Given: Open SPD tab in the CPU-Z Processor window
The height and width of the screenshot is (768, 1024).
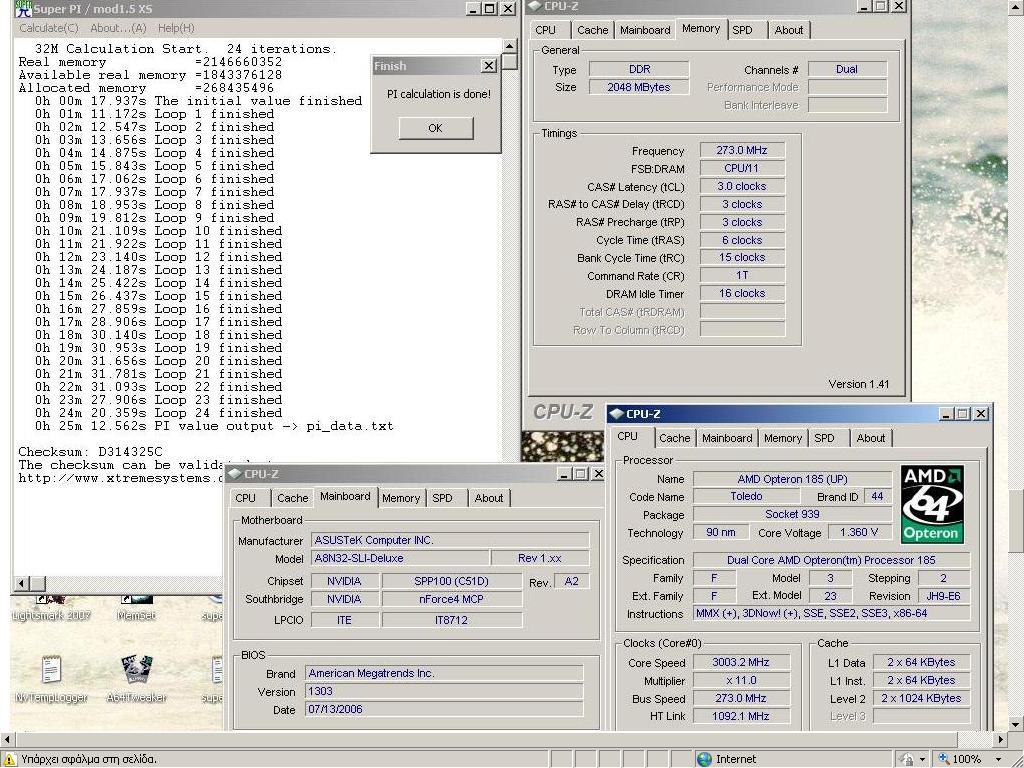Looking at the screenshot, I should click(x=824, y=438).
